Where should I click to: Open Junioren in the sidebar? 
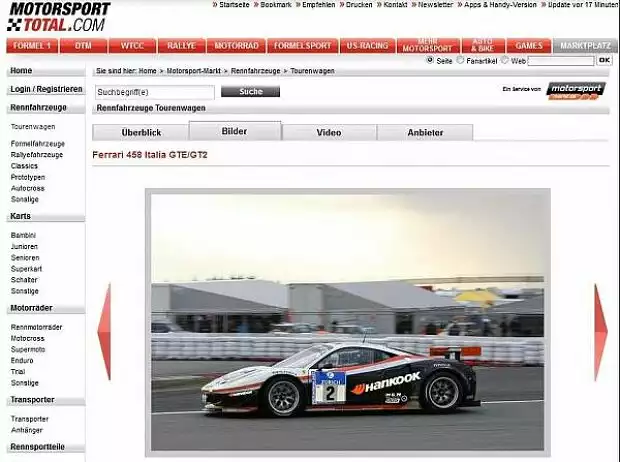24,246
